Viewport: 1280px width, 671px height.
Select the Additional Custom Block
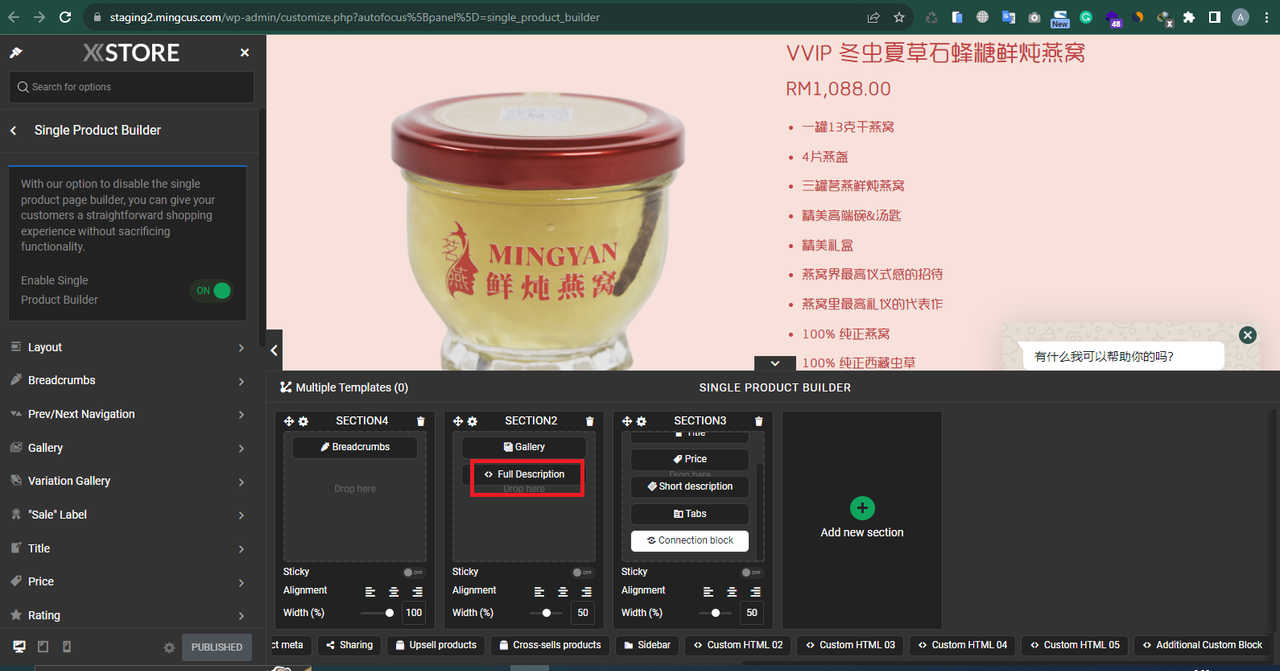point(1202,645)
